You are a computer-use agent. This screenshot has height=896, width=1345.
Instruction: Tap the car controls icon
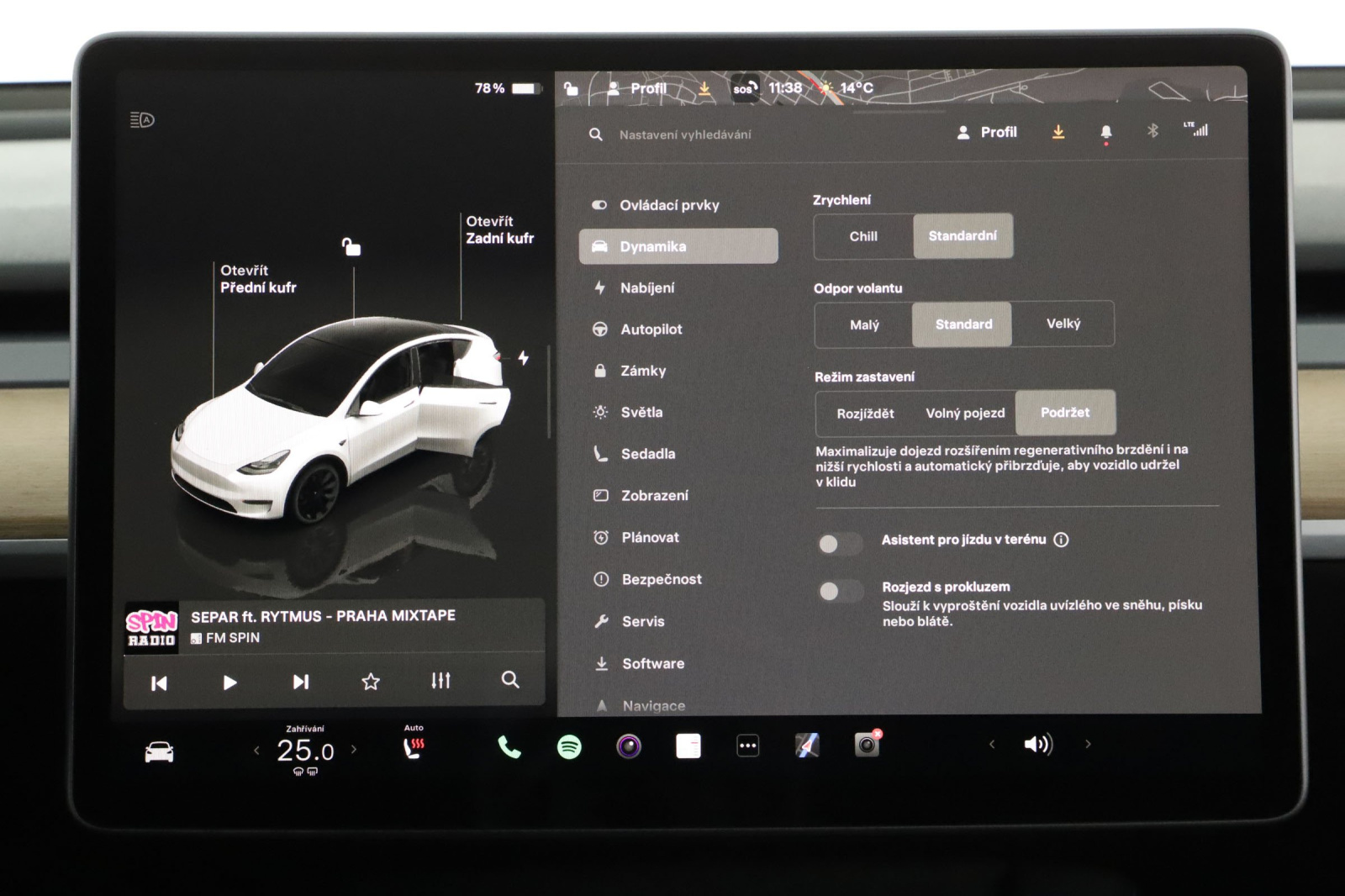pyautogui.click(x=159, y=751)
